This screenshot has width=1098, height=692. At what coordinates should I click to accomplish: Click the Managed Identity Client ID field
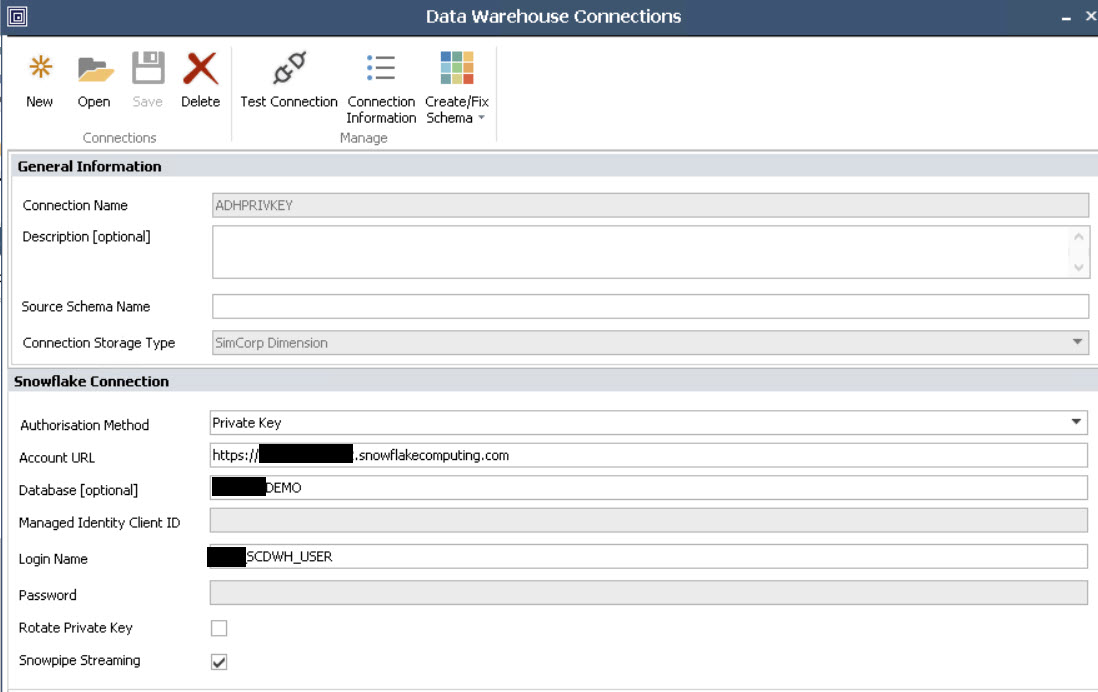648,520
